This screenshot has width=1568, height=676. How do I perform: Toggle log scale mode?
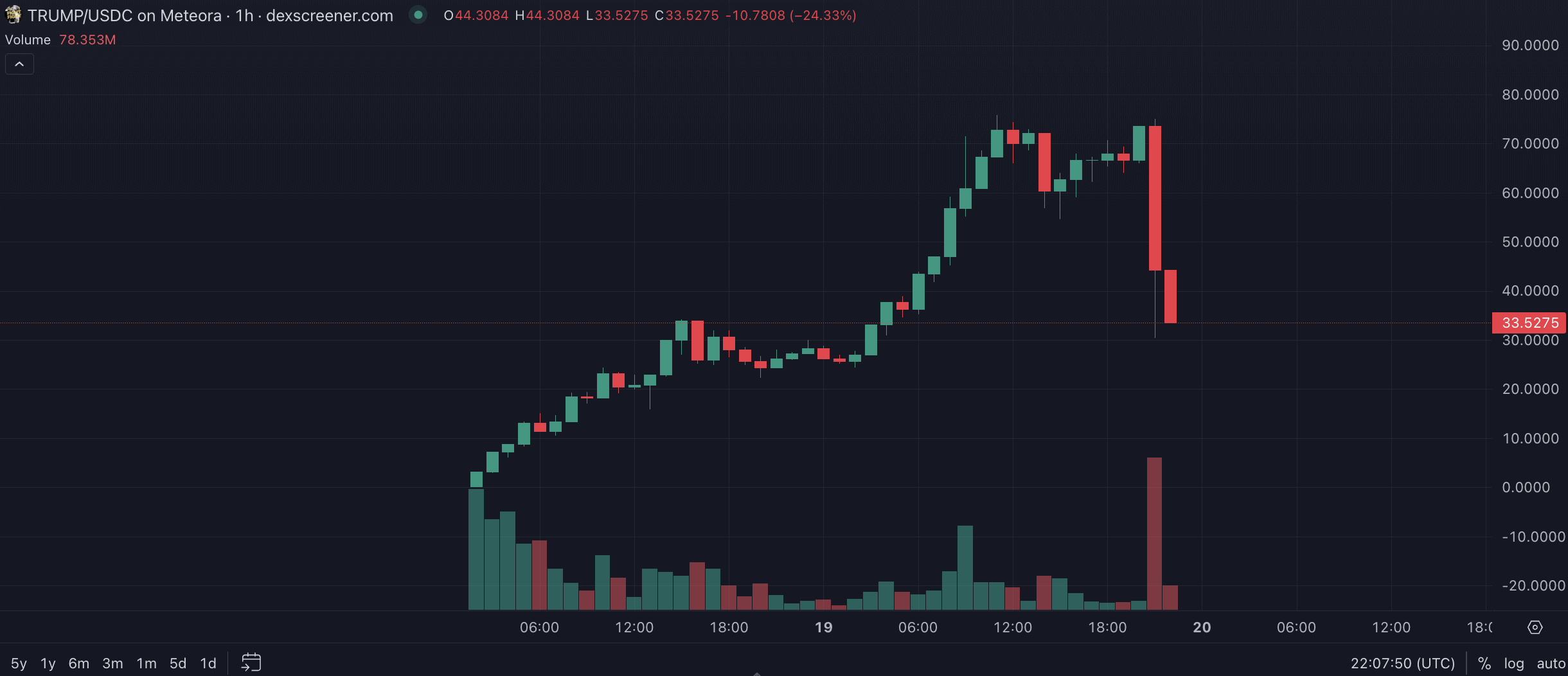[1514, 663]
